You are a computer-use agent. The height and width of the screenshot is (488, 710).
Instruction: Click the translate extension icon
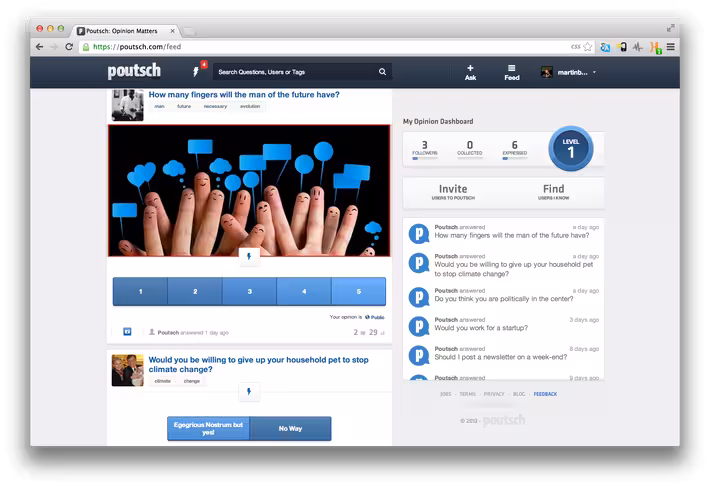coord(605,47)
